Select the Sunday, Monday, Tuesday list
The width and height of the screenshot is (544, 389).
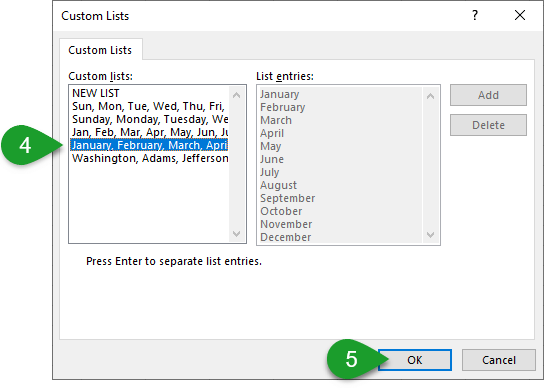tap(149, 119)
